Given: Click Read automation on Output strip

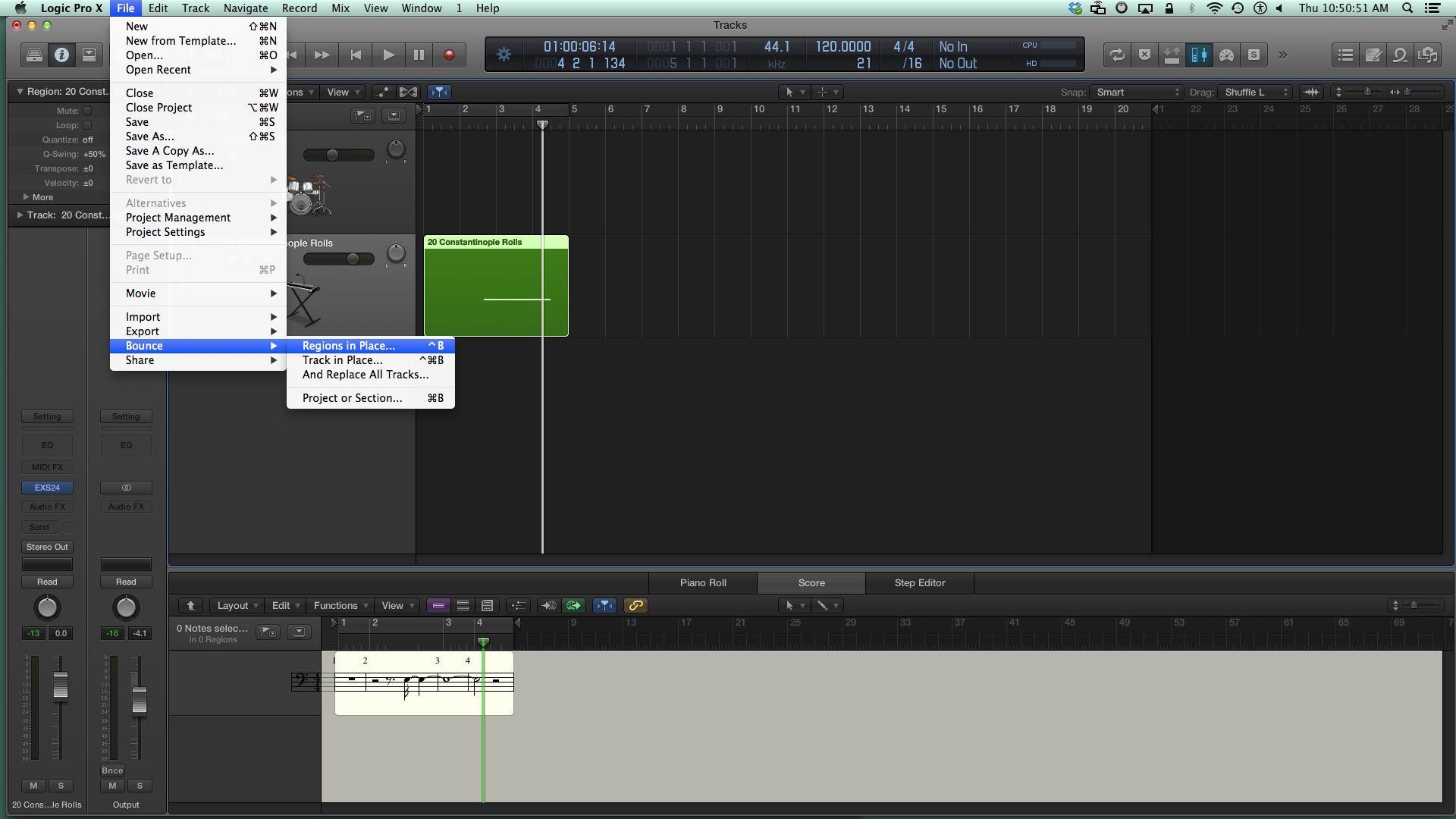Looking at the screenshot, I should [126, 582].
